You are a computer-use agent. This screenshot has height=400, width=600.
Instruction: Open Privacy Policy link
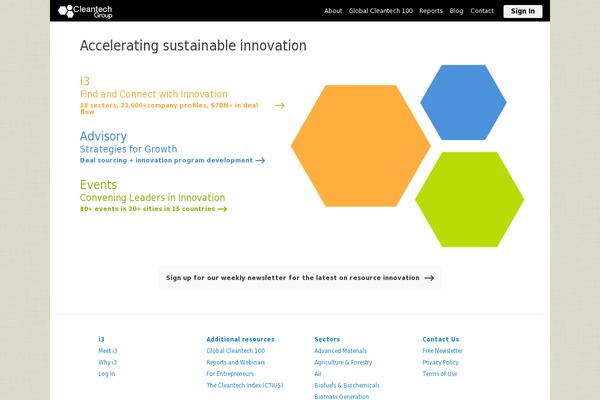[440, 362]
